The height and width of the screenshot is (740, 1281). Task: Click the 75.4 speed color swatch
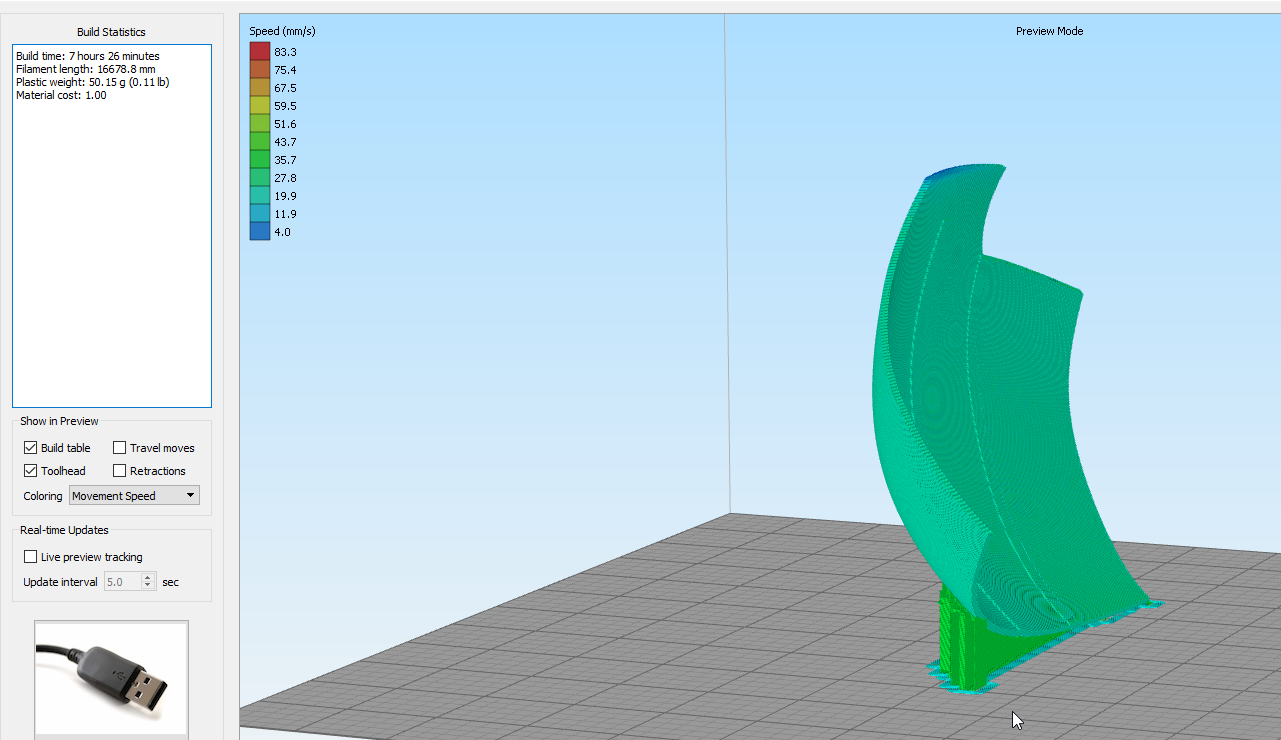pyautogui.click(x=260, y=70)
